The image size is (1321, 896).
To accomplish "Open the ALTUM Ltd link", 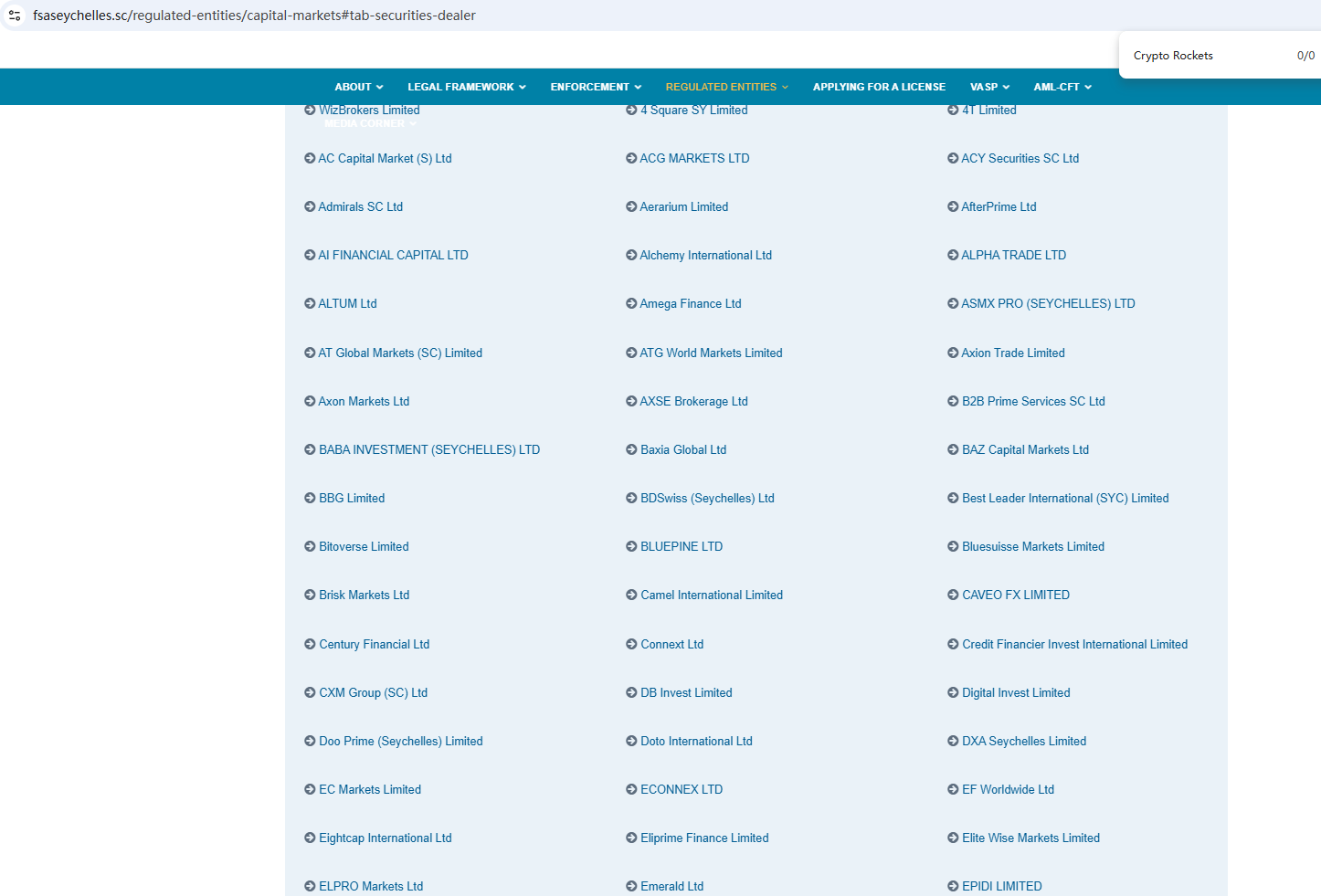I will click(347, 303).
